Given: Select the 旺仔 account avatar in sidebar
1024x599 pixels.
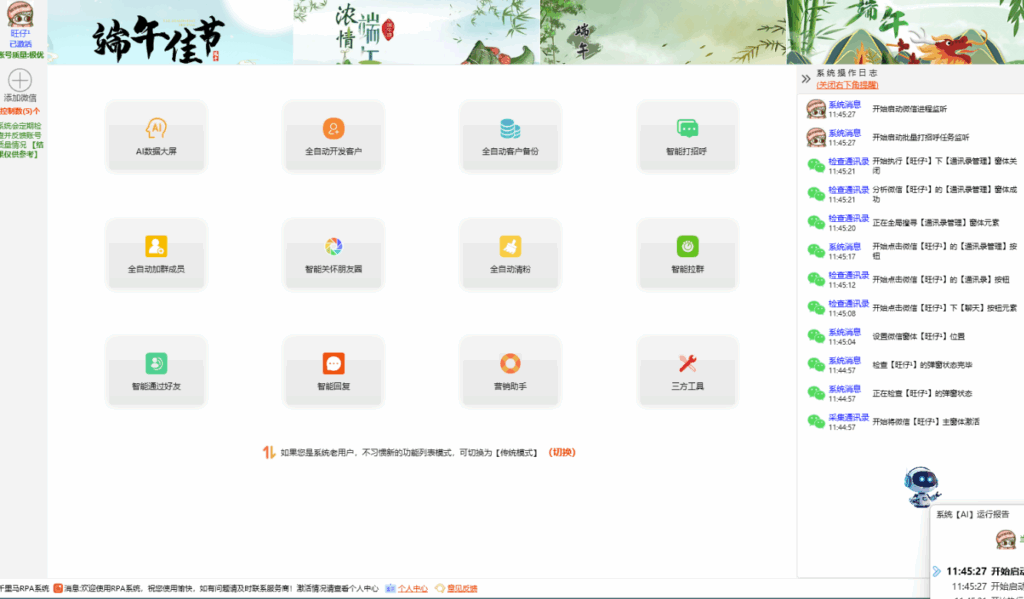Looking at the screenshot, I should click(x=20, y=14).
